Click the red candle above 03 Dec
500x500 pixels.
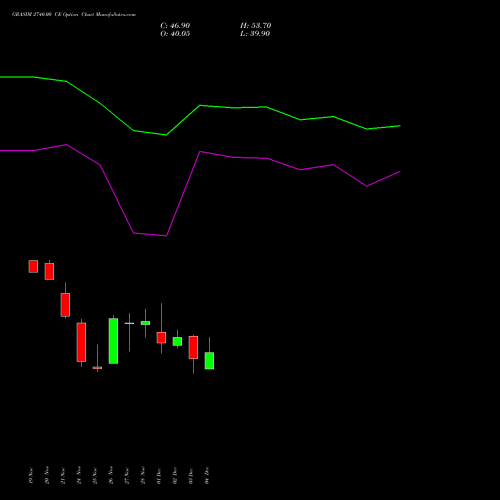coord(193,347)
